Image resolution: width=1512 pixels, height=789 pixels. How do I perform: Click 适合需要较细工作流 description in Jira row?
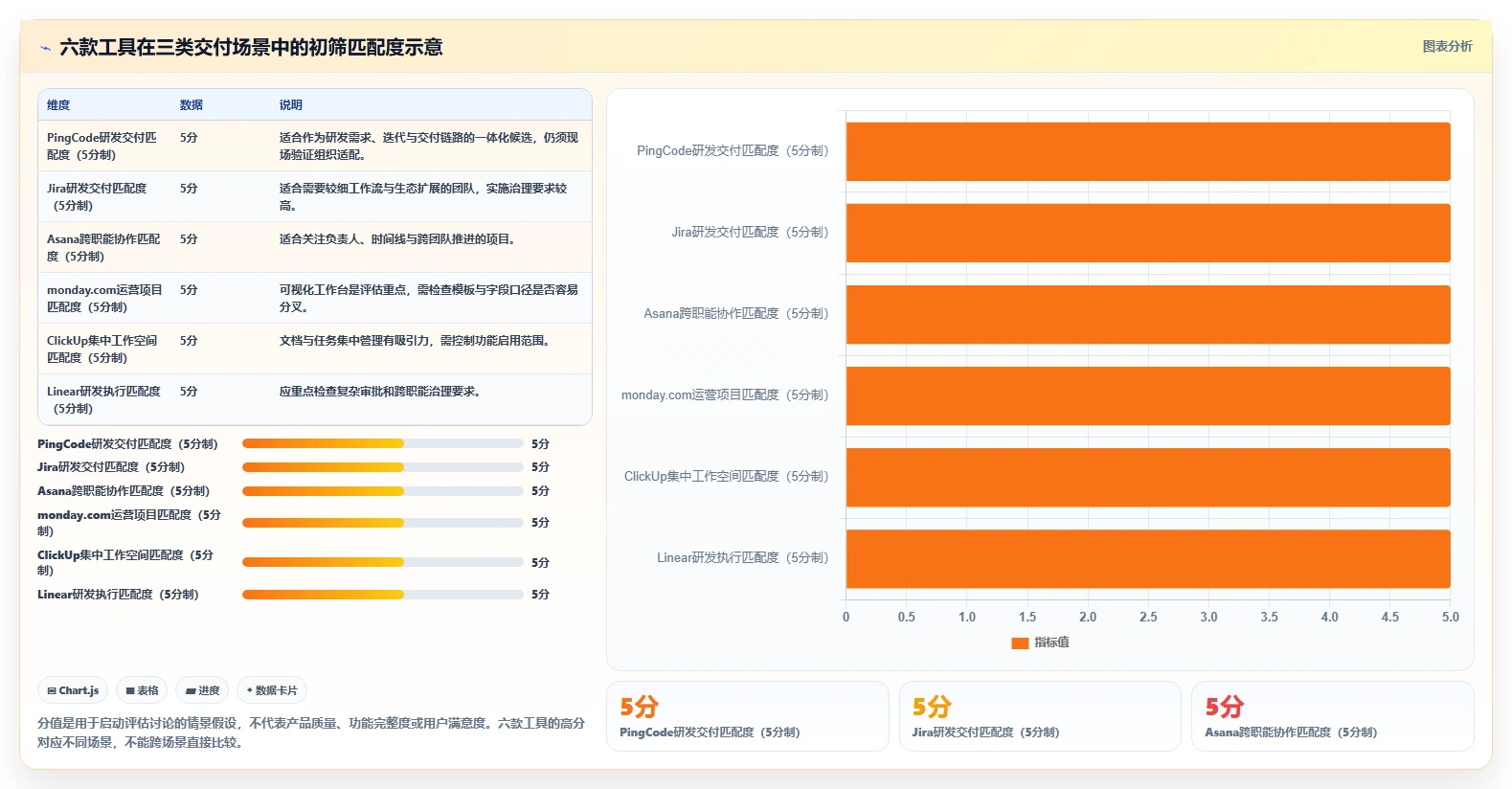pyautogui.click(x=424, y=196)
